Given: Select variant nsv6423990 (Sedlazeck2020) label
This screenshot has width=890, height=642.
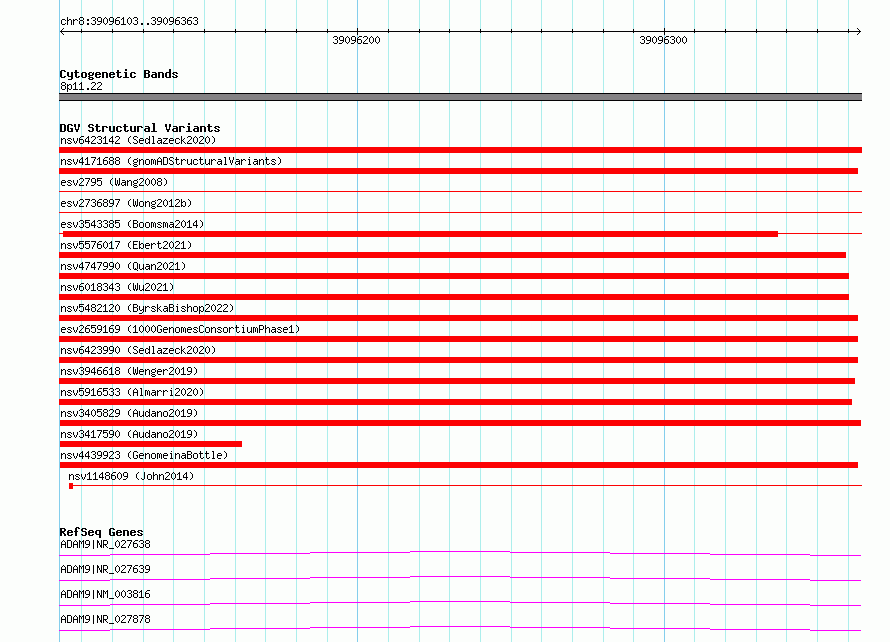Looking at the screenshot, I should (x=138, y=350).
